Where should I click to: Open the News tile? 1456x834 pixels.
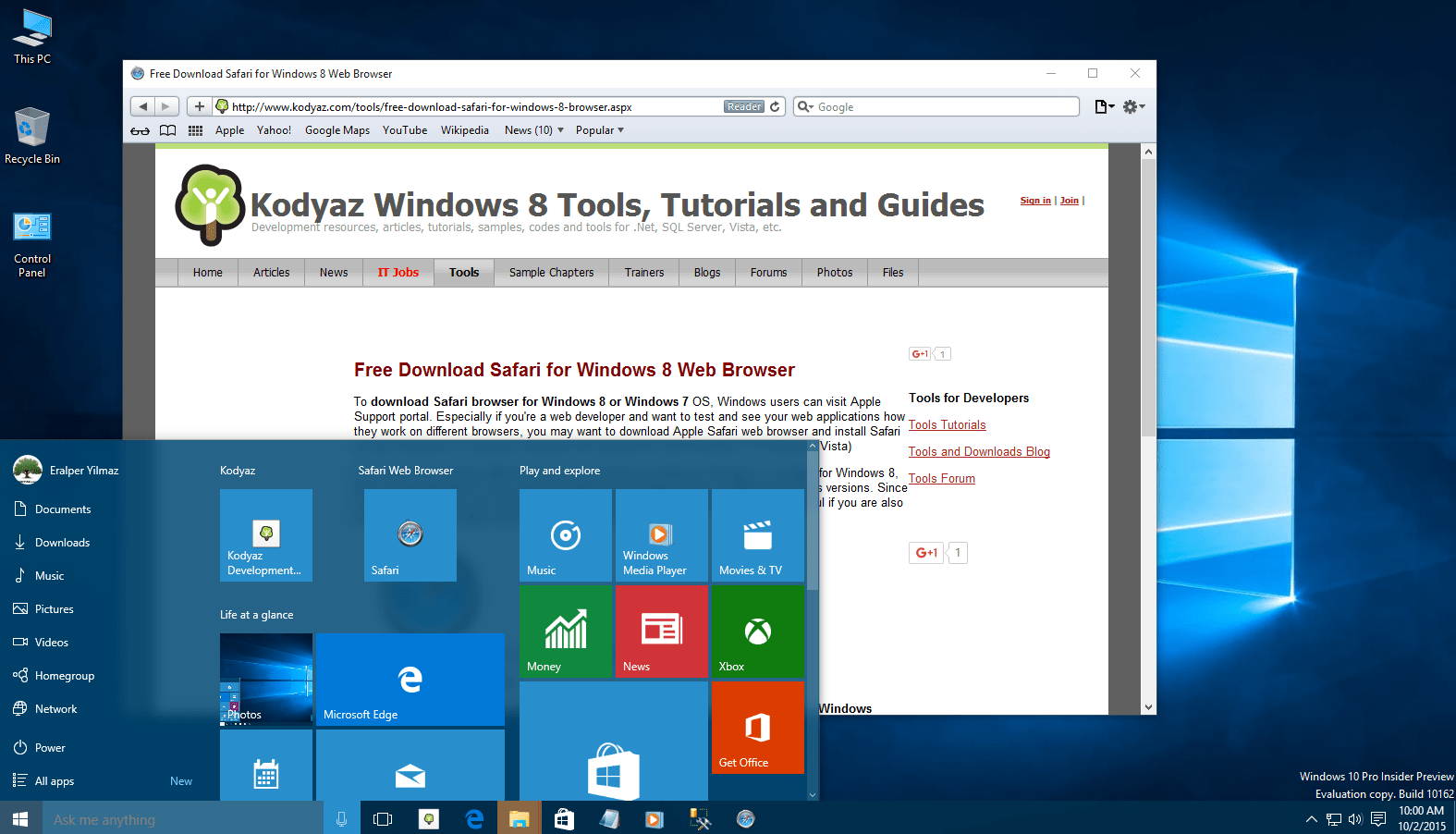click(662, 632)
